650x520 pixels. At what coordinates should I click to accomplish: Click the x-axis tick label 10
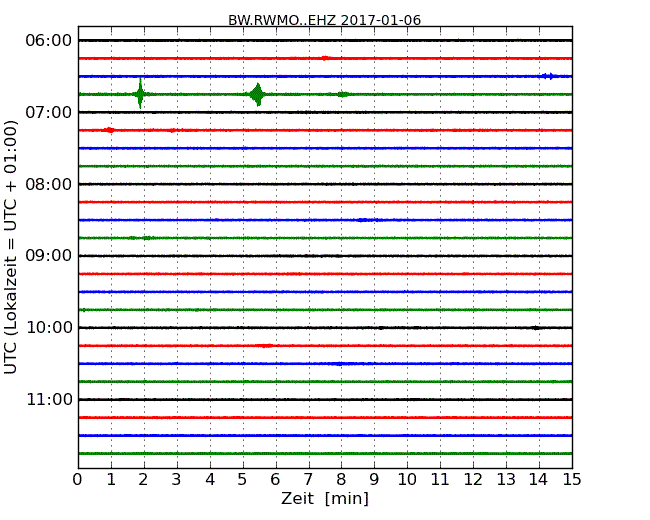point(407,479)
